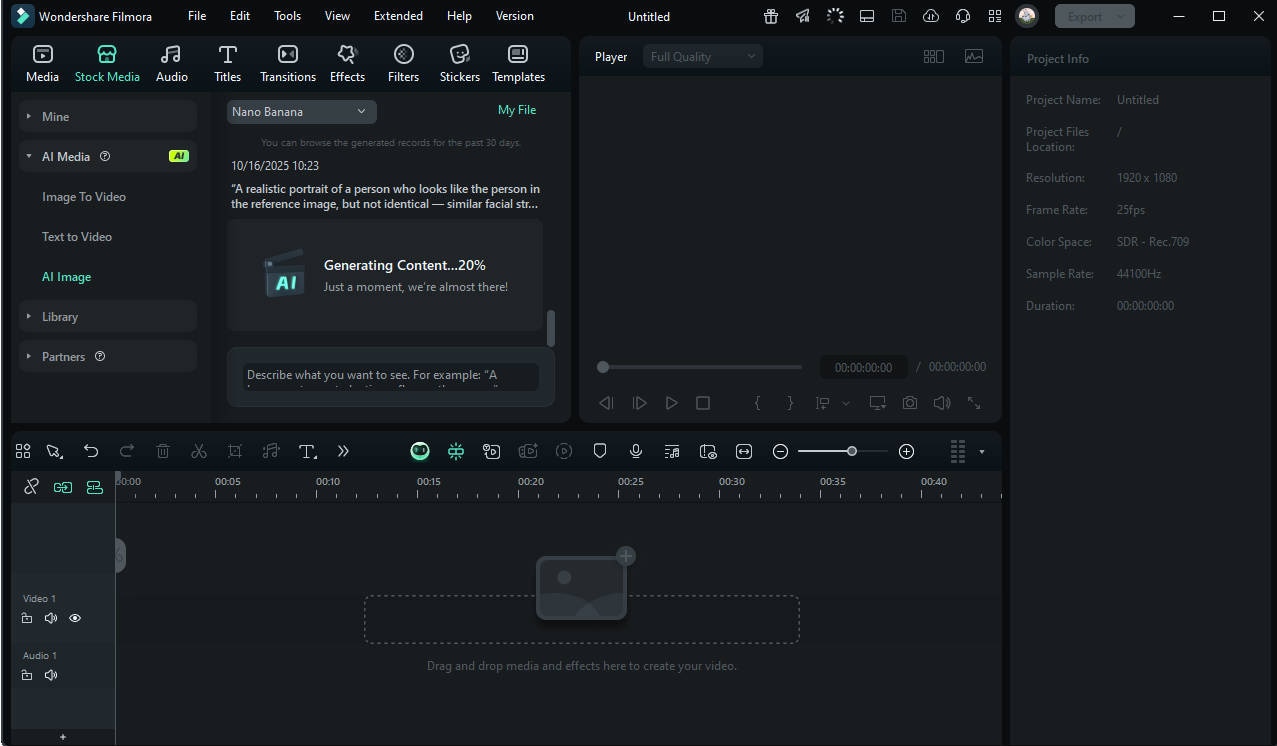Zoom in timeline with plus button

tap(906, 451)
